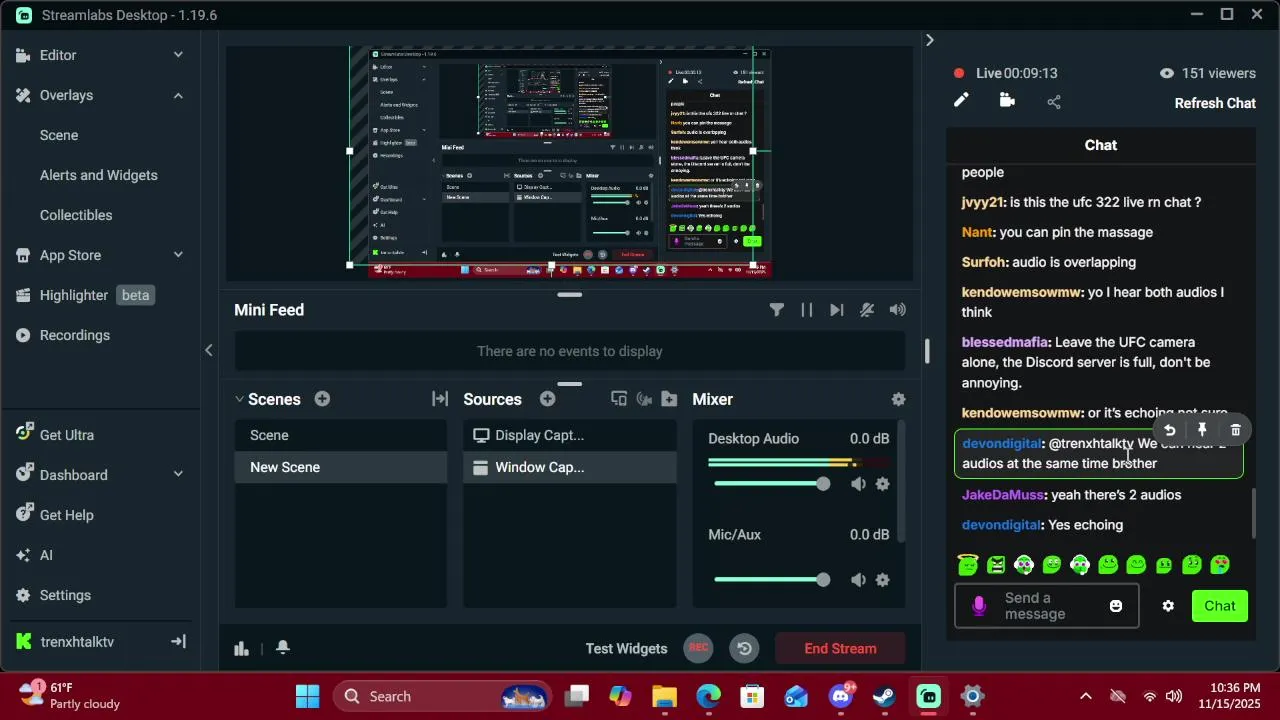Open the performance stats chart icon
Viewport: 1280px width, 720px height.
(x=241, y=648)
